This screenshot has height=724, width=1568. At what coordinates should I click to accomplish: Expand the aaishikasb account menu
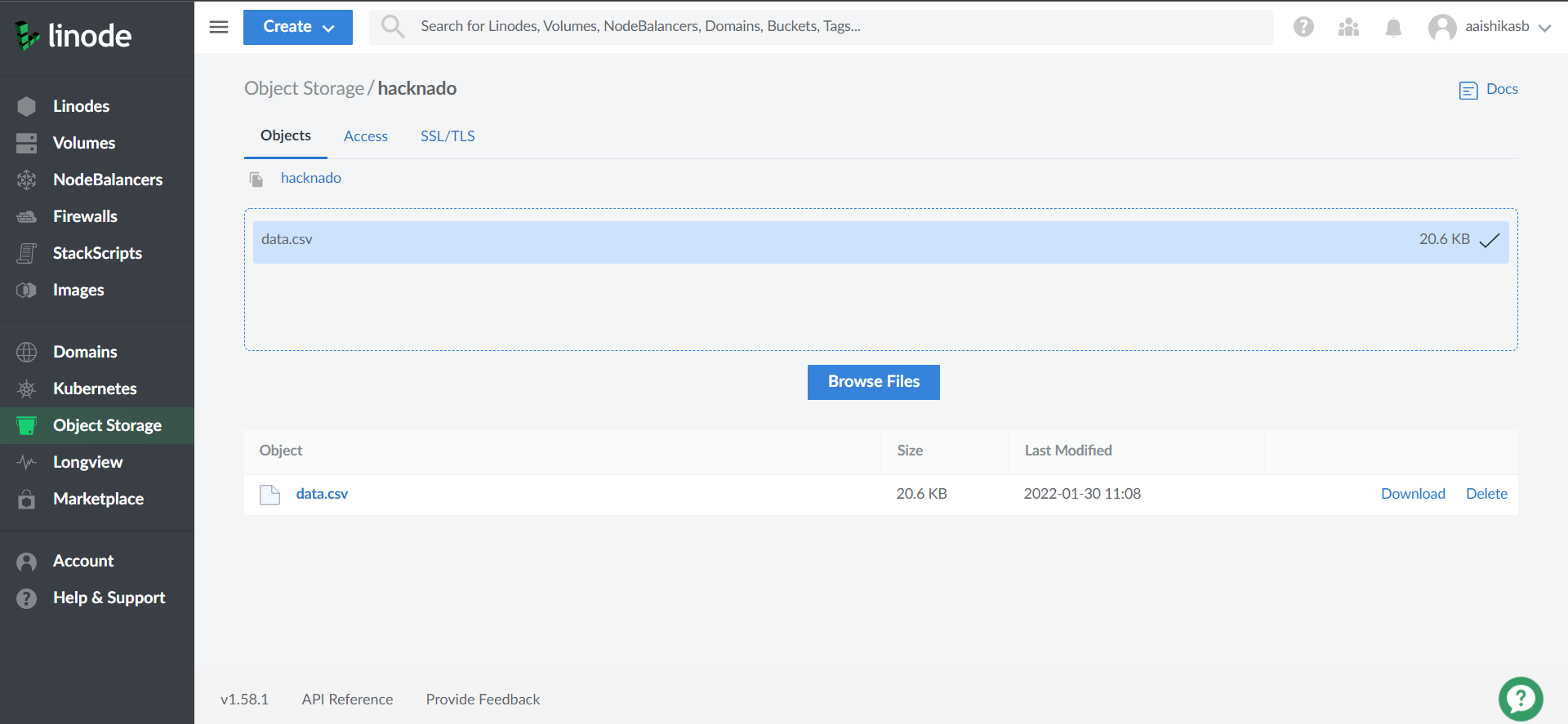coord(1508,27)
